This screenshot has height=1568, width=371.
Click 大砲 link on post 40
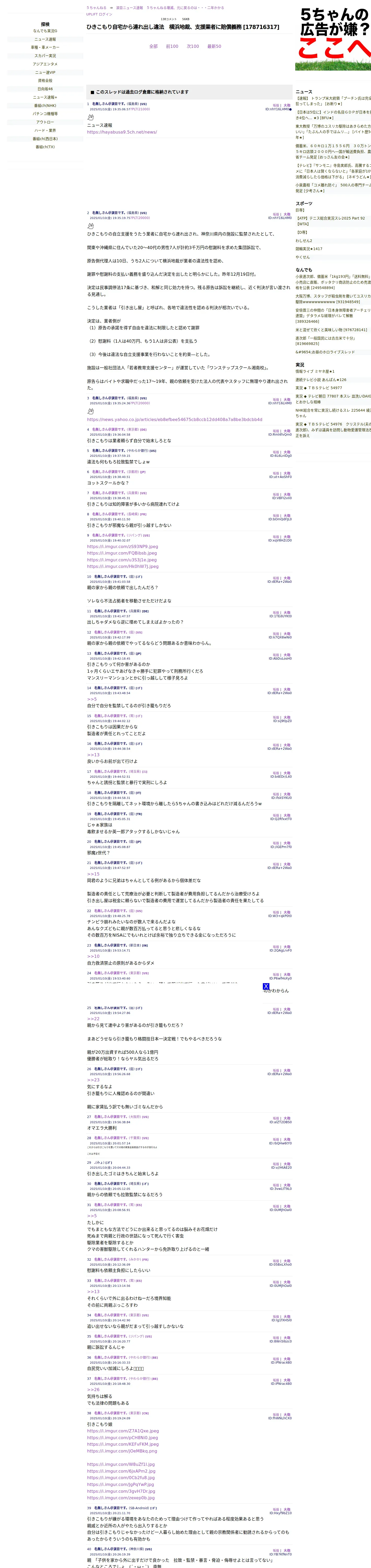point(287,1551)
